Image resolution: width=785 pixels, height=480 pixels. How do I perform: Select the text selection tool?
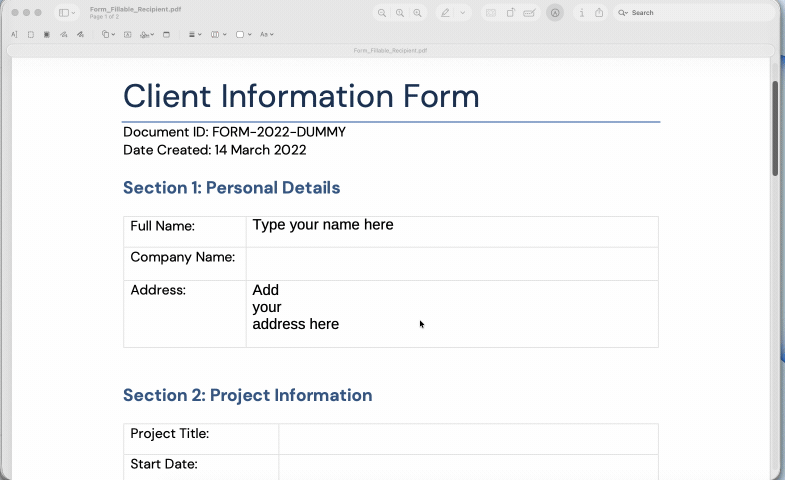[x=14, y=35]
